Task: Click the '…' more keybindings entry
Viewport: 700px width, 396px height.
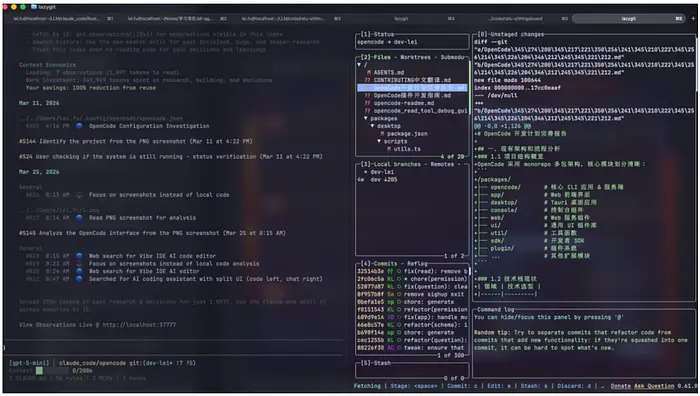Action: 603,386
